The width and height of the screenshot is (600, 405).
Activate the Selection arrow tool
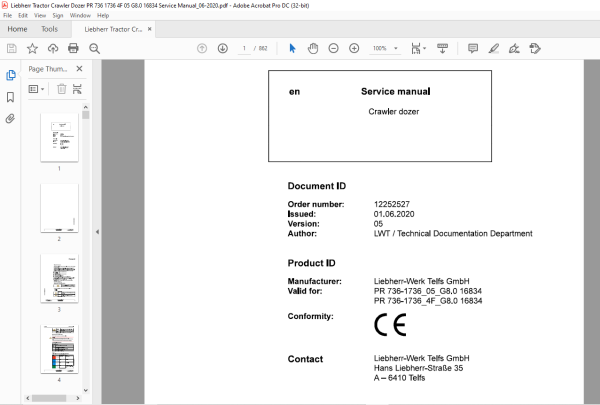tap(292, 48)
